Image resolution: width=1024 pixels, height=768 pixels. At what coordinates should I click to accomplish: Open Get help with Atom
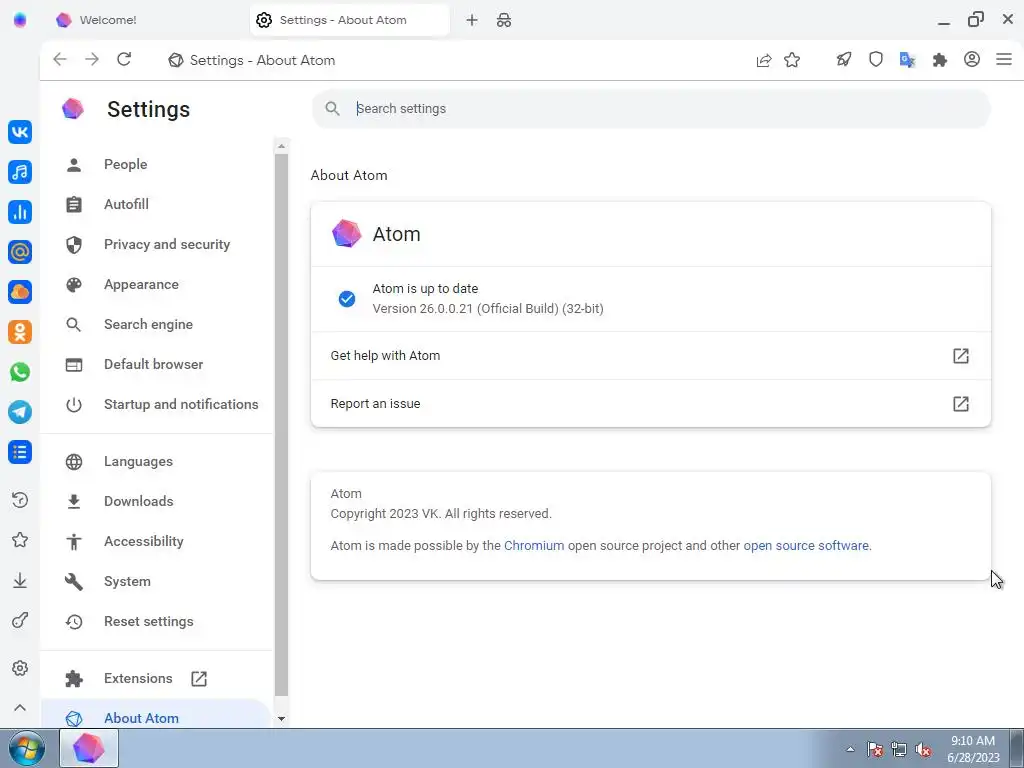tap(650, 356)
